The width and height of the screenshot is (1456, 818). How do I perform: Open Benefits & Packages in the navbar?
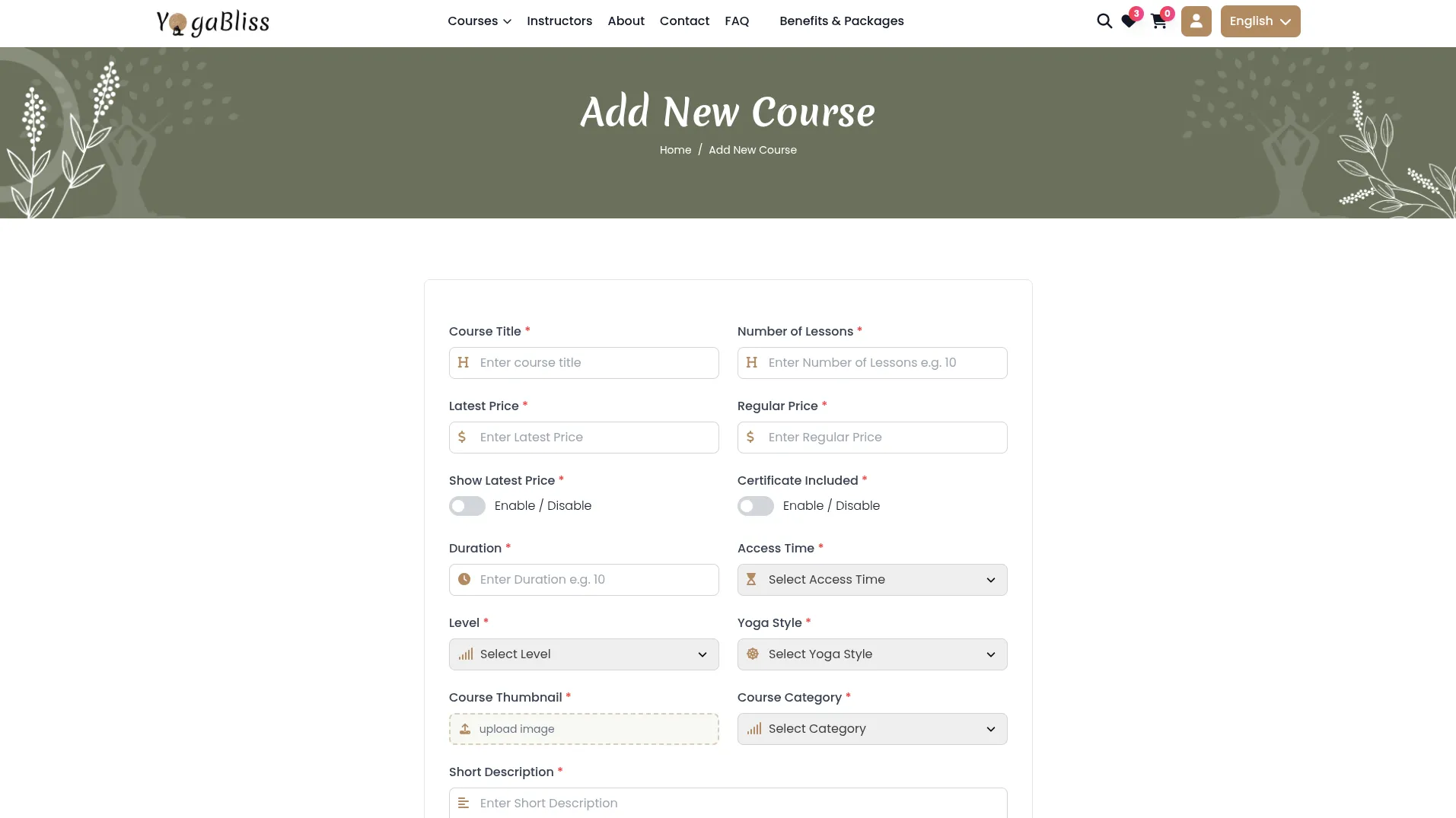pyautogui.click(x=841, y=21)
